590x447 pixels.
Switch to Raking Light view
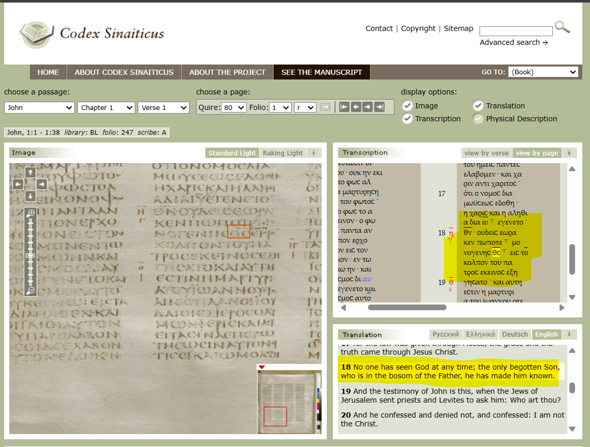283,153
